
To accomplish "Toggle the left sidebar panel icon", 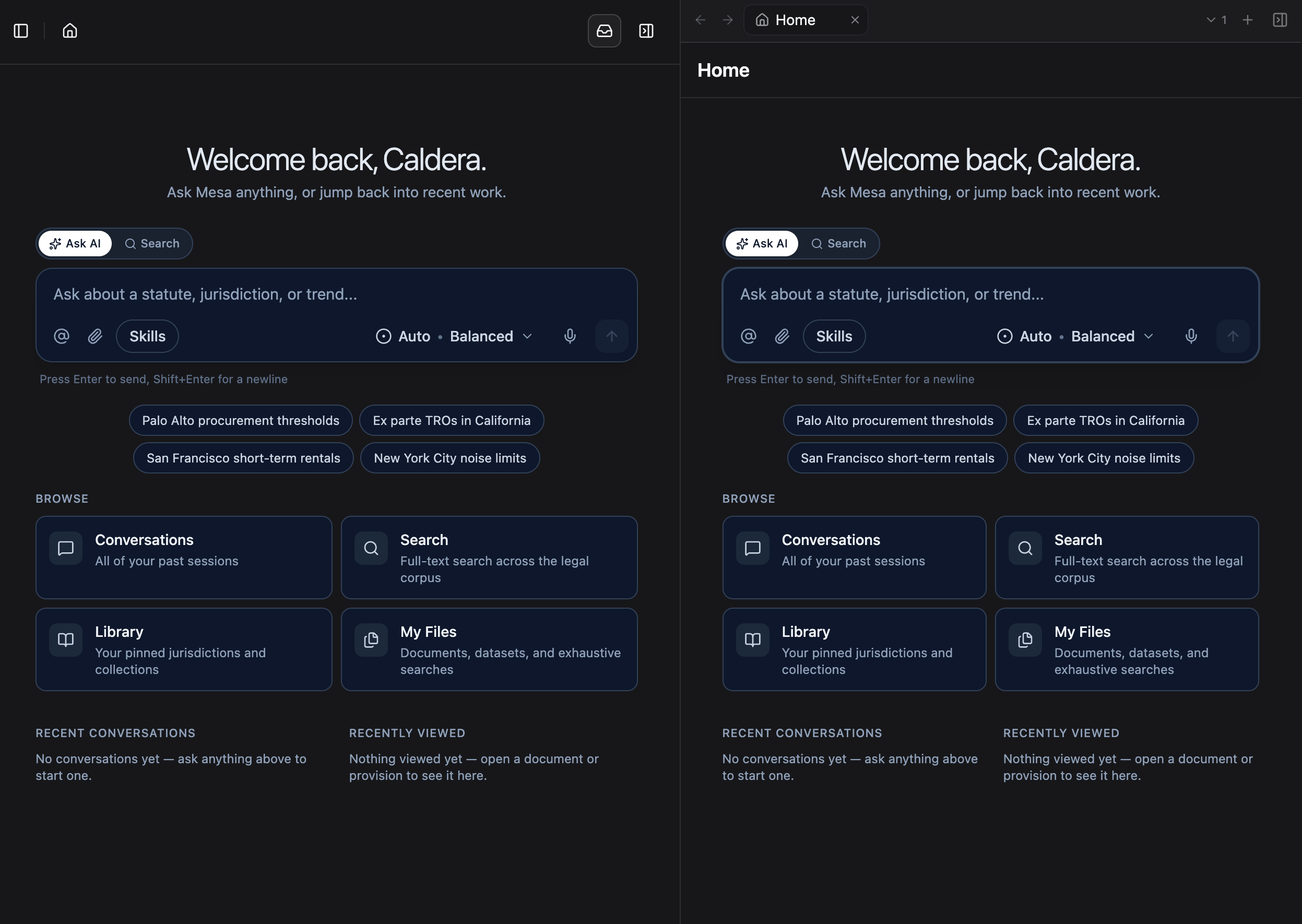I will [x=21, y=31].
